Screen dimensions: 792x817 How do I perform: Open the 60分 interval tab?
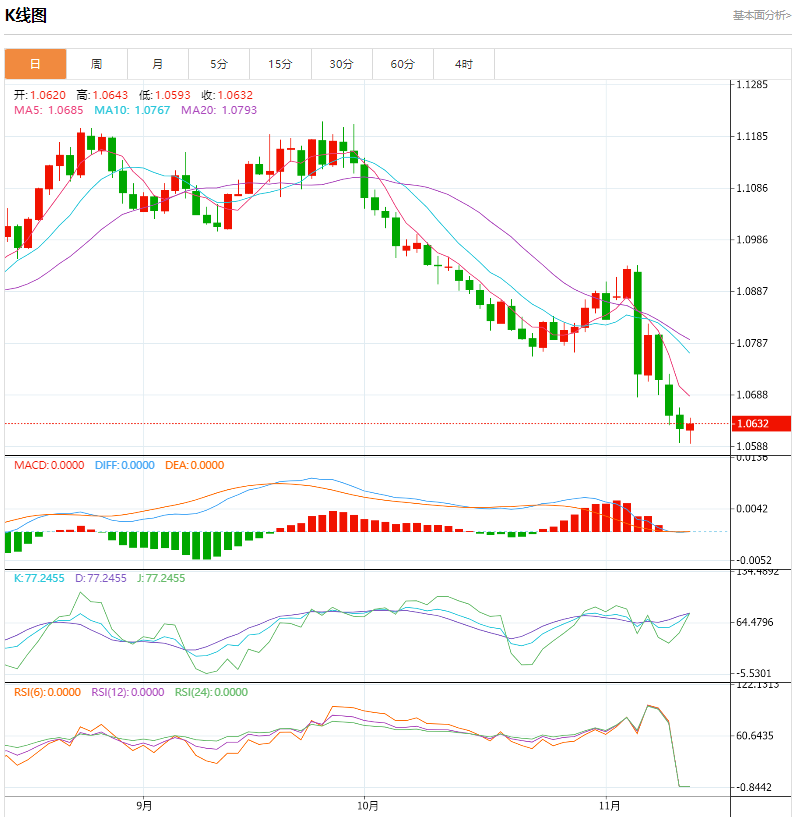[x=403, y=64]
